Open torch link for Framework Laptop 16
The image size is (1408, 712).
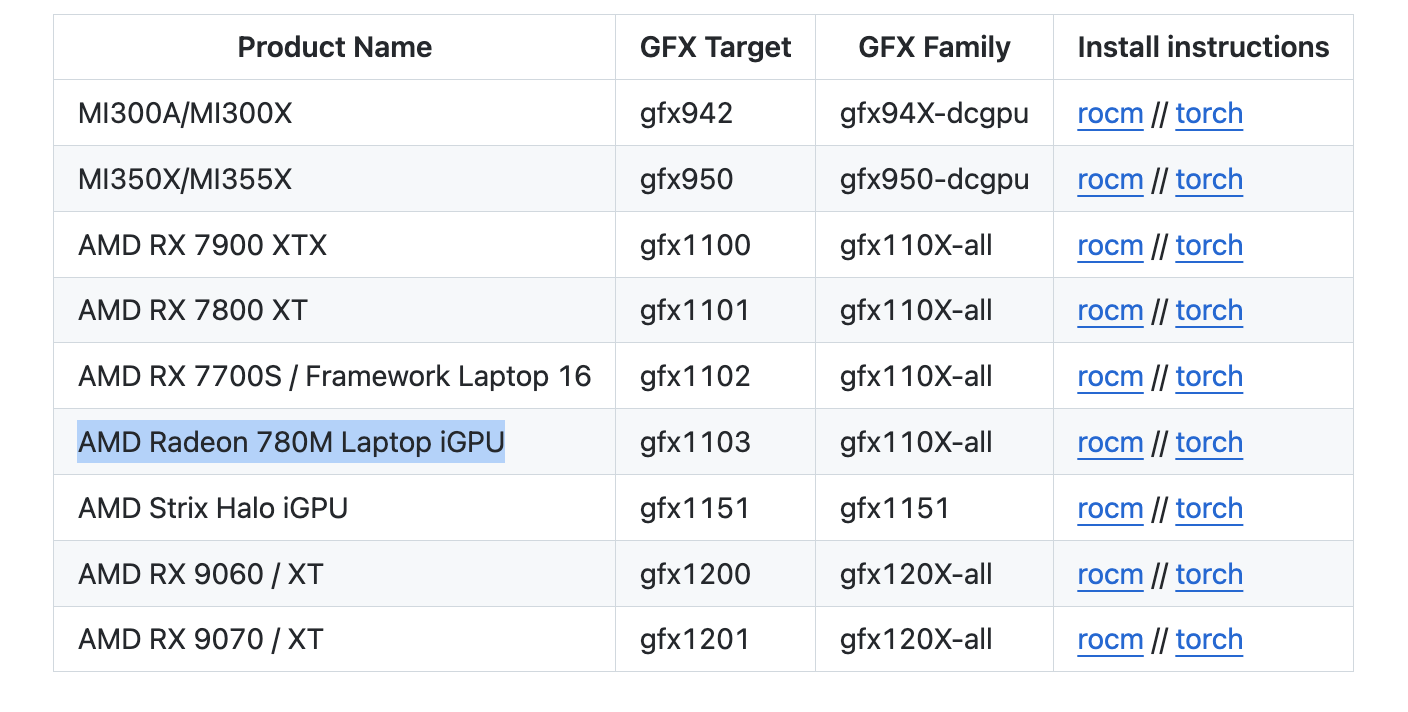[1209, 377]
